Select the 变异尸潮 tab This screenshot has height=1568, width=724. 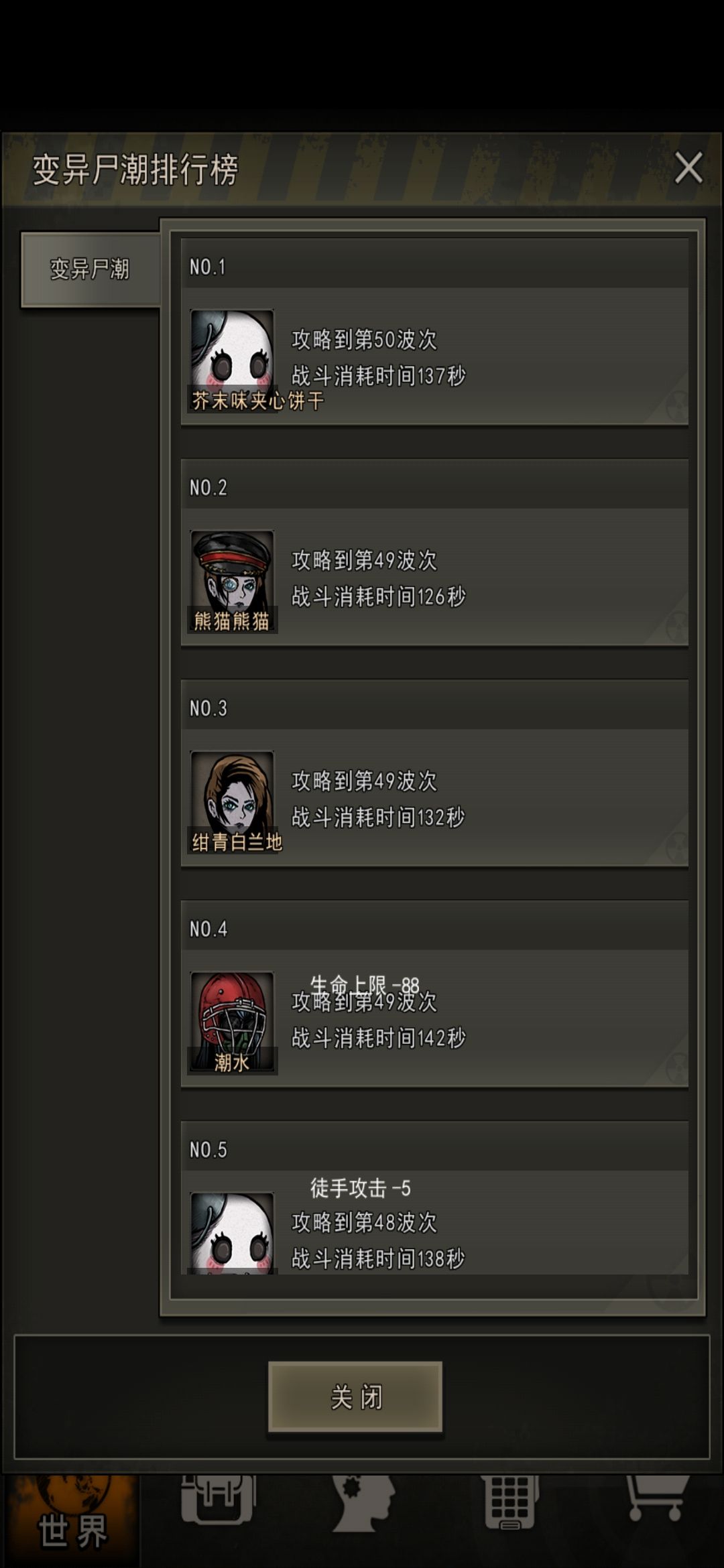click(90, 269)
